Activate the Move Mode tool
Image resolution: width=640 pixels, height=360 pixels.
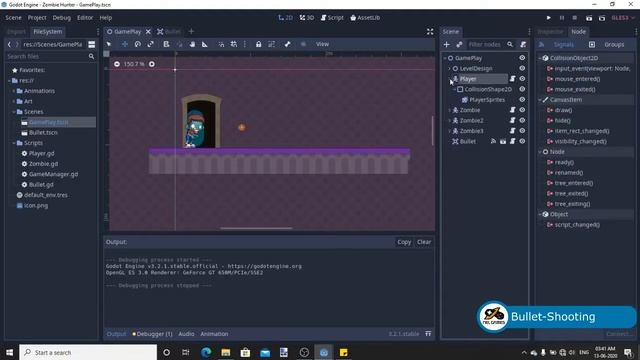124,44
